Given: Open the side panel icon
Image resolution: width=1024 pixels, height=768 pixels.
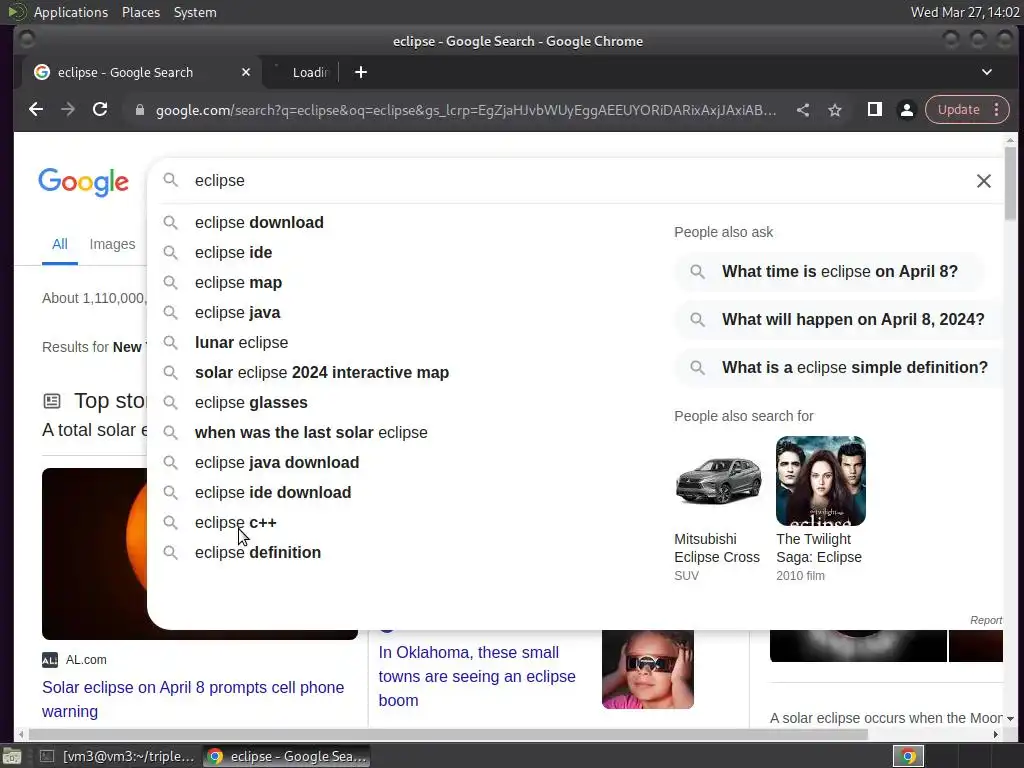Looking at the screenshot, I should [874, 110].
